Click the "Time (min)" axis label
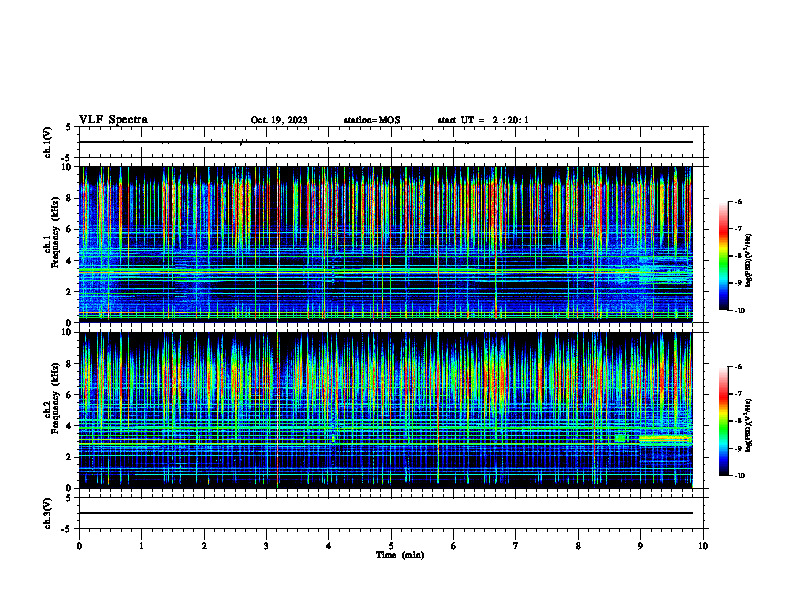The width and height of the screenshot is (792, 612). (400, 555)
